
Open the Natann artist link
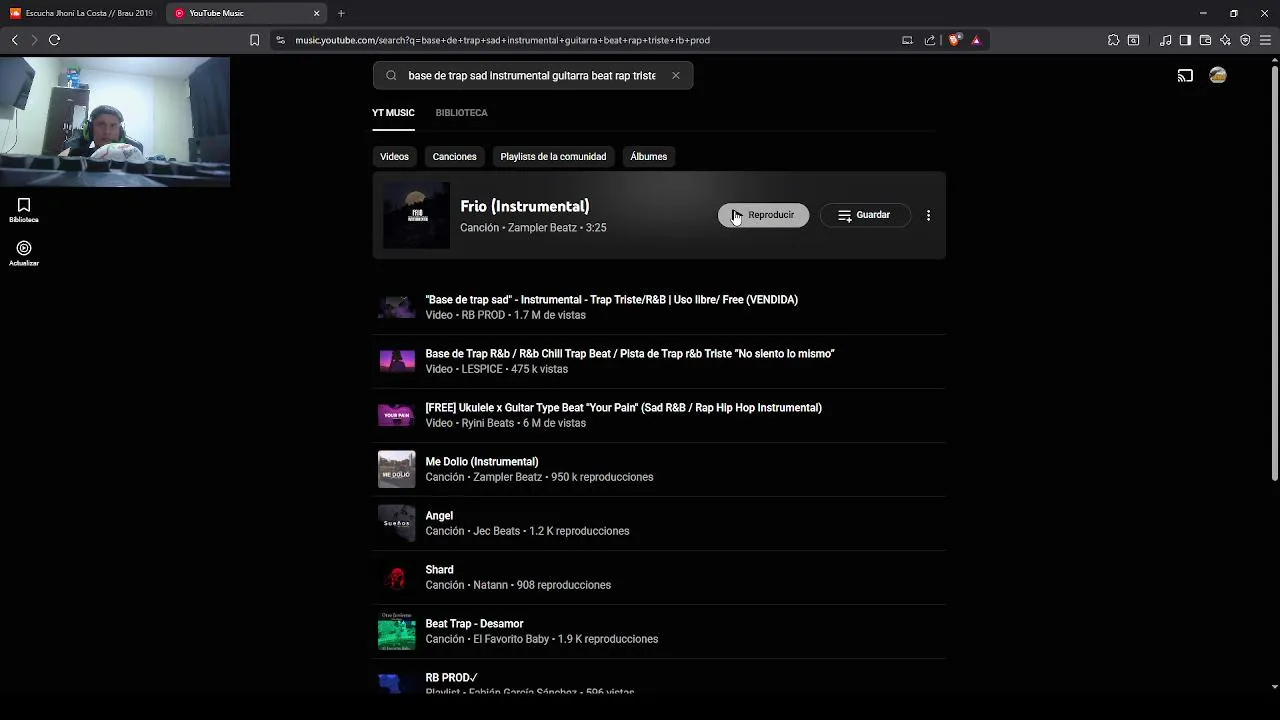tap(490, 585)
